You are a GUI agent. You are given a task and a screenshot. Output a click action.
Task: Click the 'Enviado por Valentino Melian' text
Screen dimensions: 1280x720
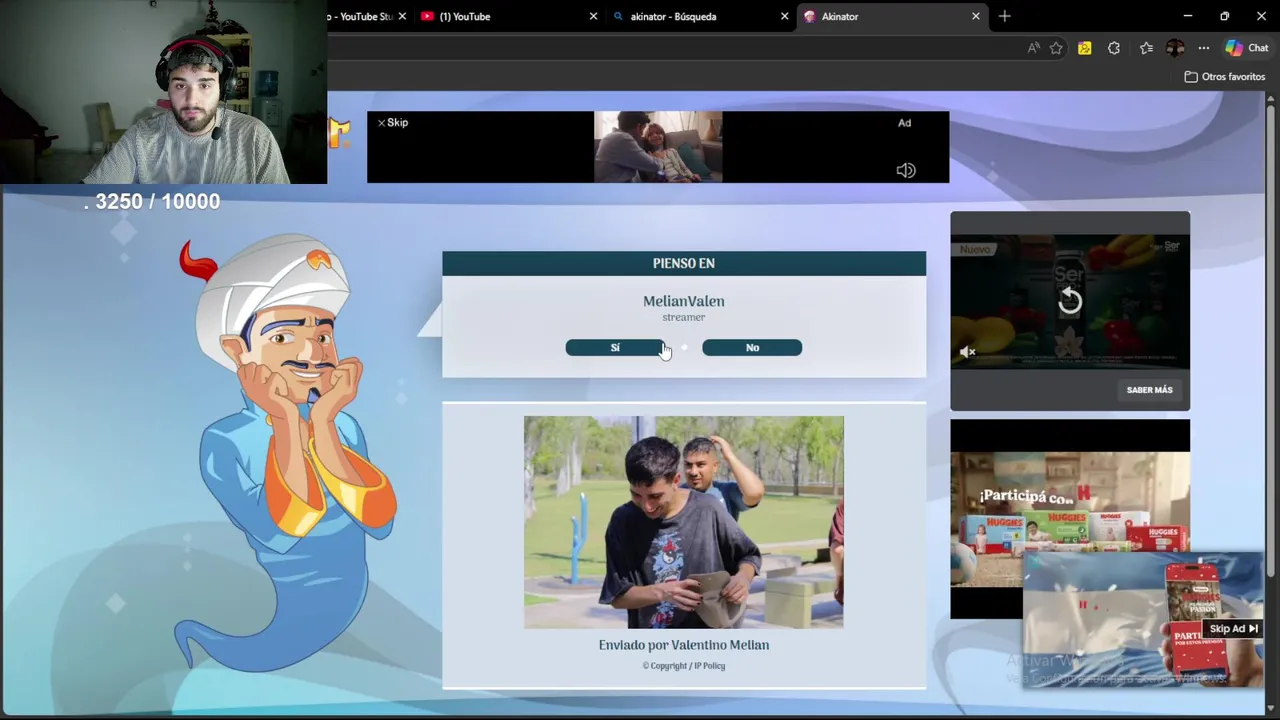[684, 645]
